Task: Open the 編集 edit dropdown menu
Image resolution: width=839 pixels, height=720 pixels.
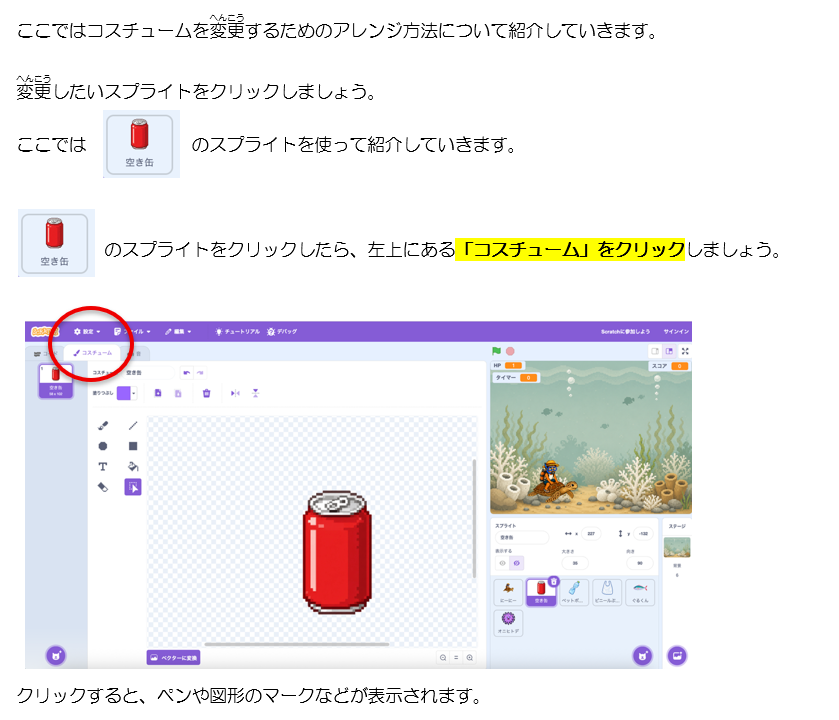Action: coord(178,332)
